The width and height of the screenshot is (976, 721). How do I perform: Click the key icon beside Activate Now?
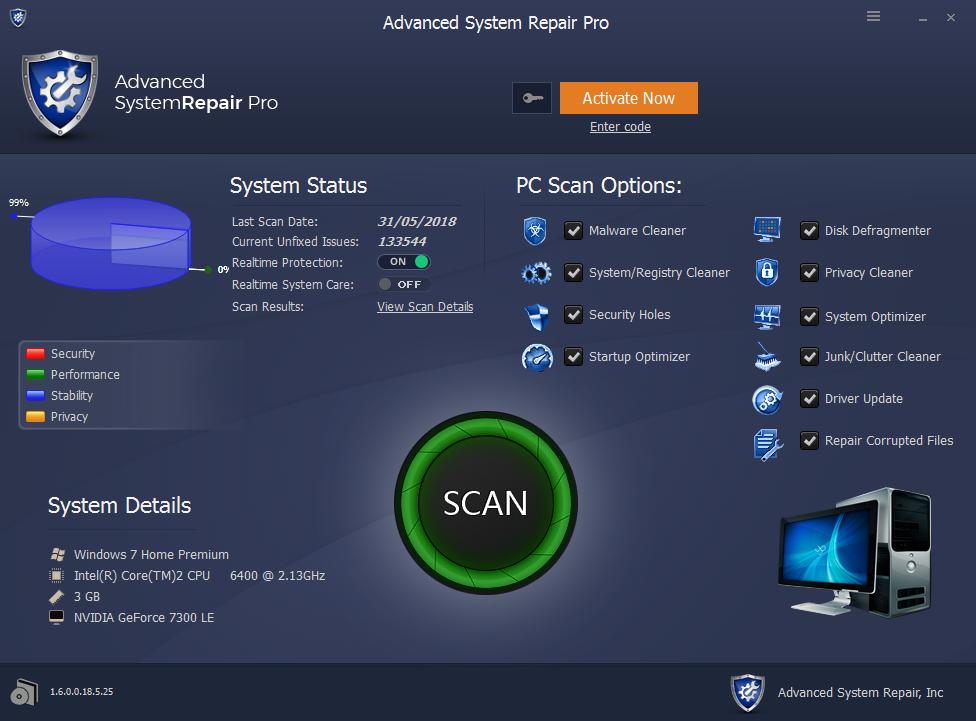pos(532,98)
